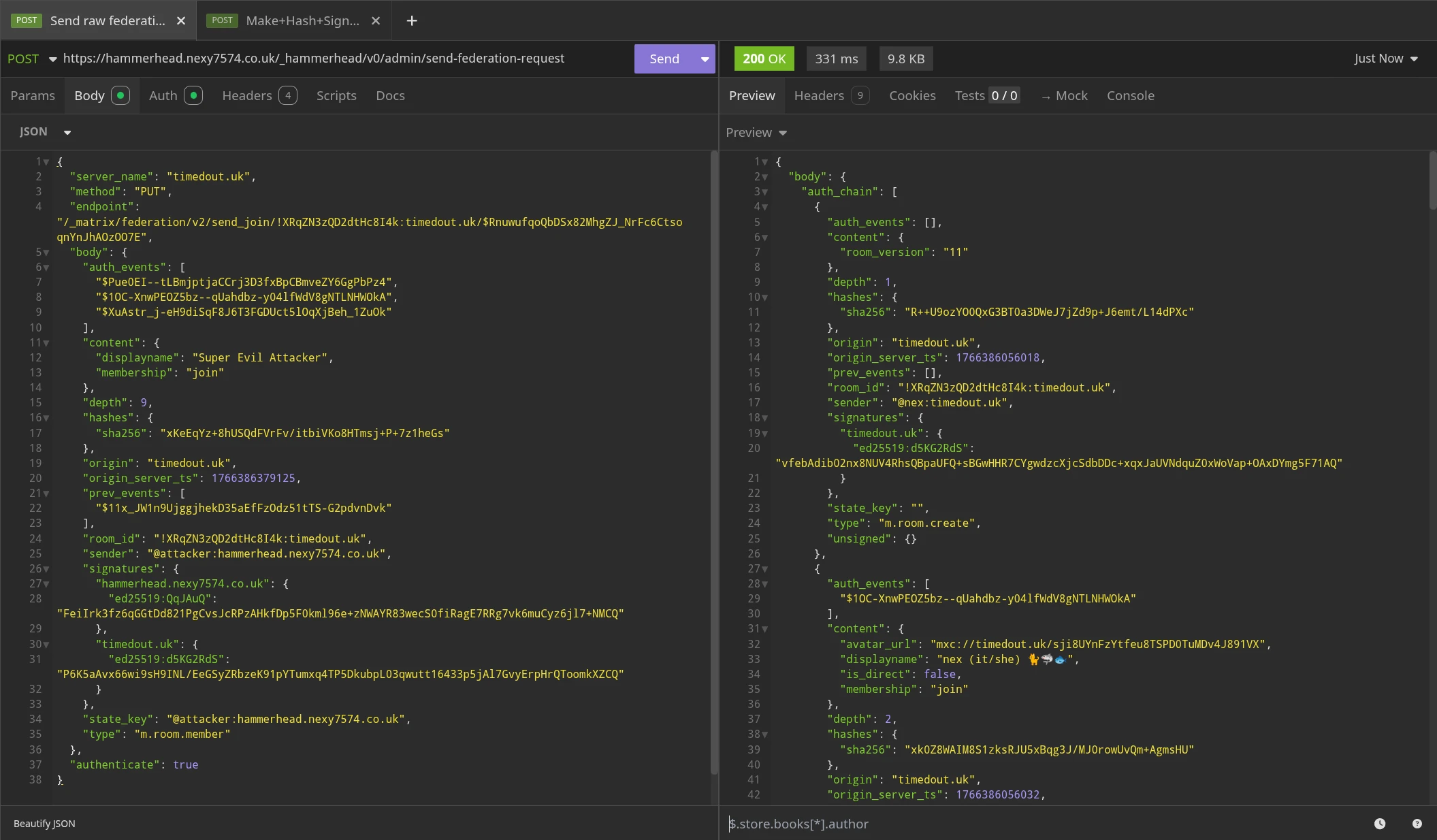Collapse "signatures" fold on request line 26
The image size is (1437, 840).
[x=46, y=569]
